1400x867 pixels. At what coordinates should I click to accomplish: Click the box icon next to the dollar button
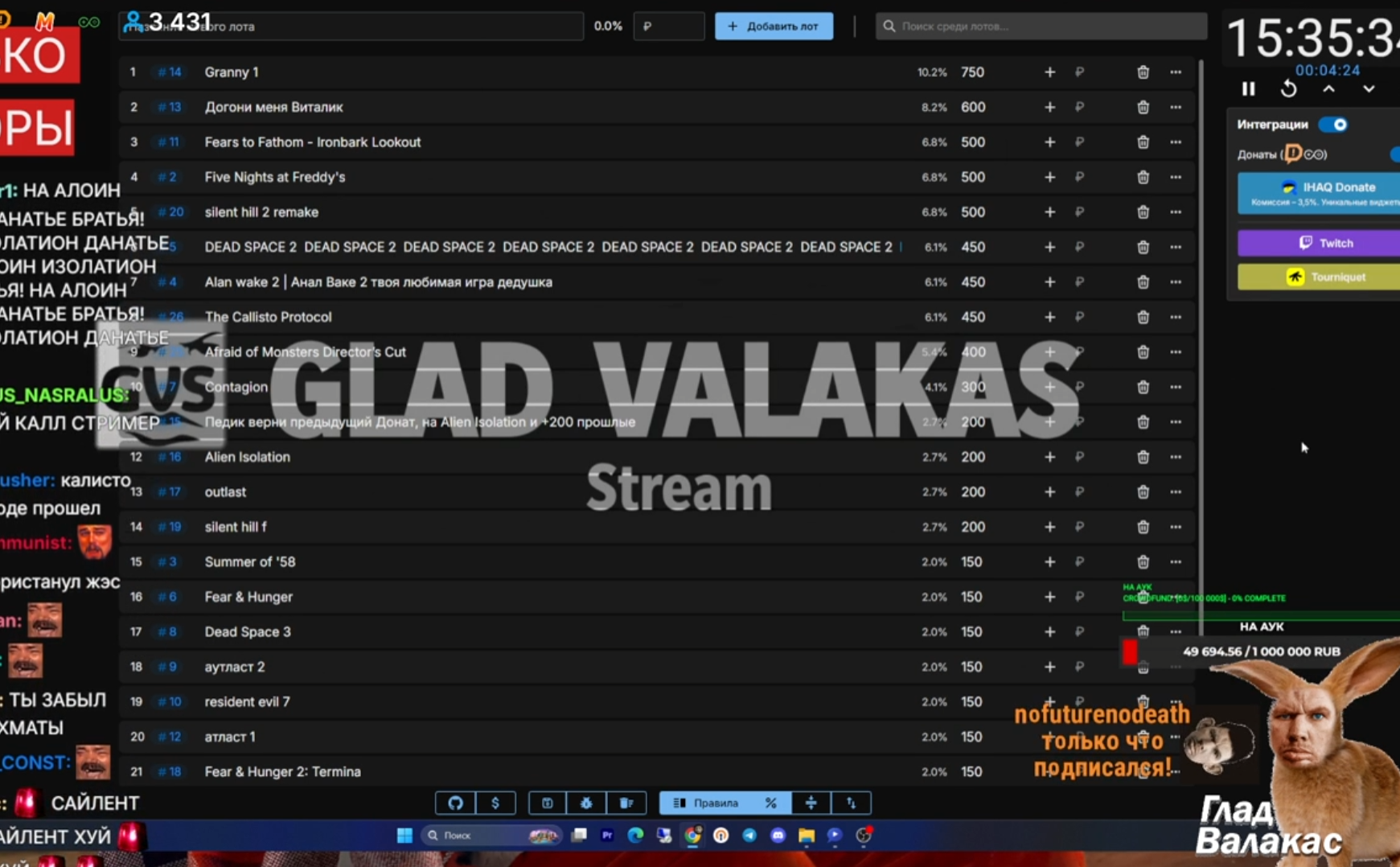[x=548, y=803]
